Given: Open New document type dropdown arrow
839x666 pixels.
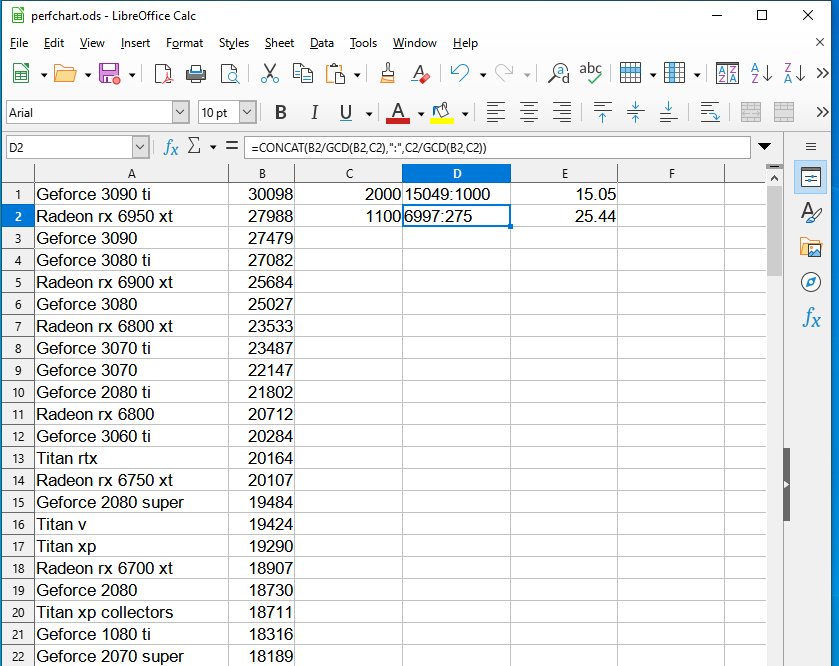Looking at the screenshot, I should click(44, 75).
